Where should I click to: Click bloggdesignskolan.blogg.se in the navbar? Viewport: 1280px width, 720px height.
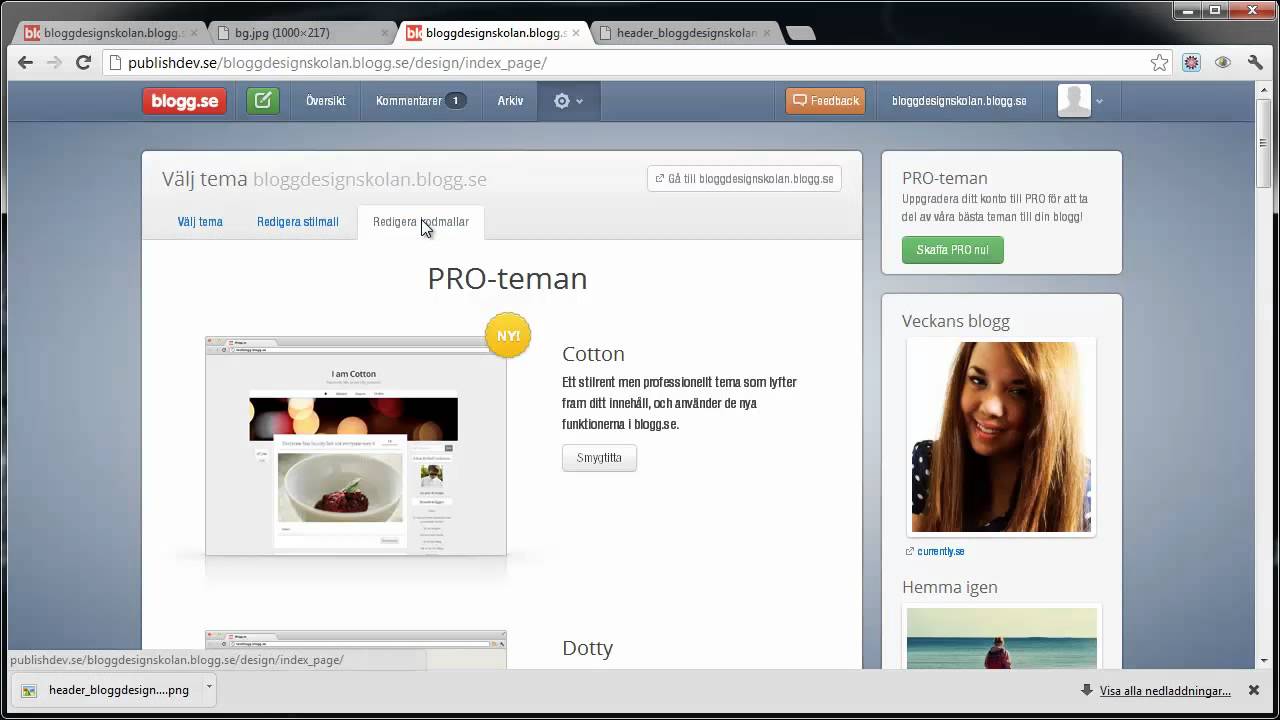[x=959, y=101]
